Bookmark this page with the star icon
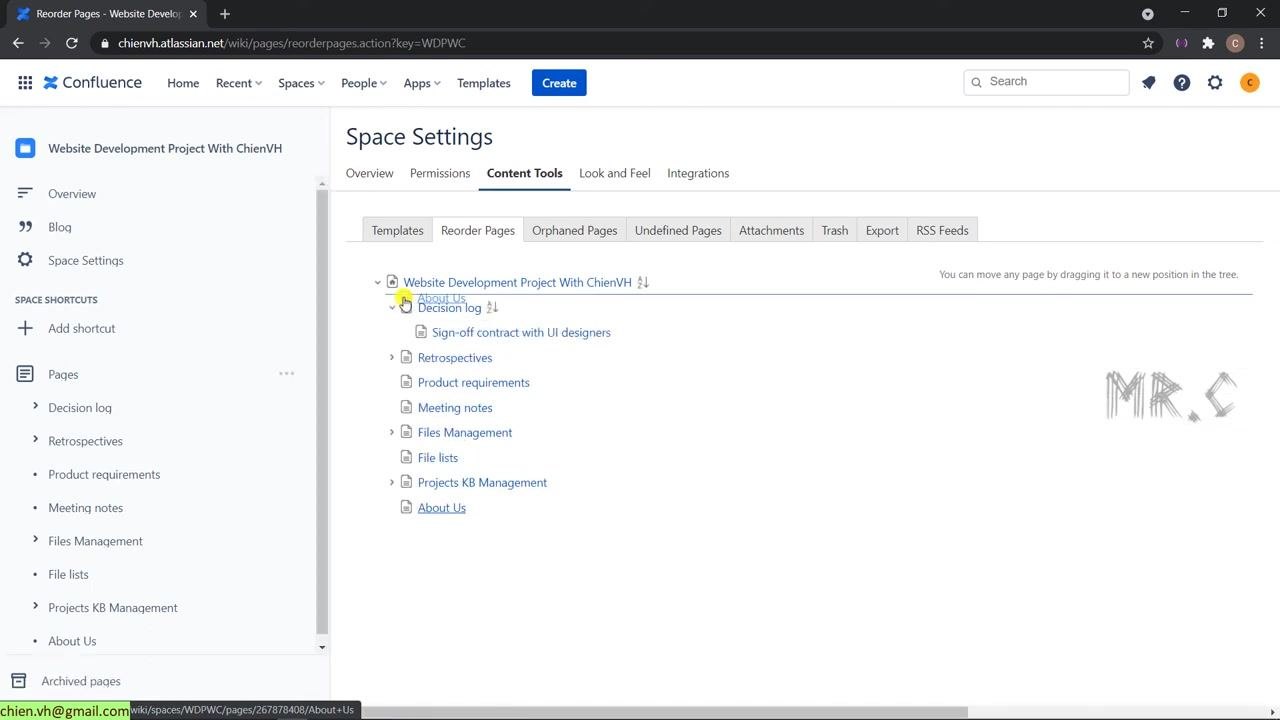The image size is (1280, 720). point(1148,43)
